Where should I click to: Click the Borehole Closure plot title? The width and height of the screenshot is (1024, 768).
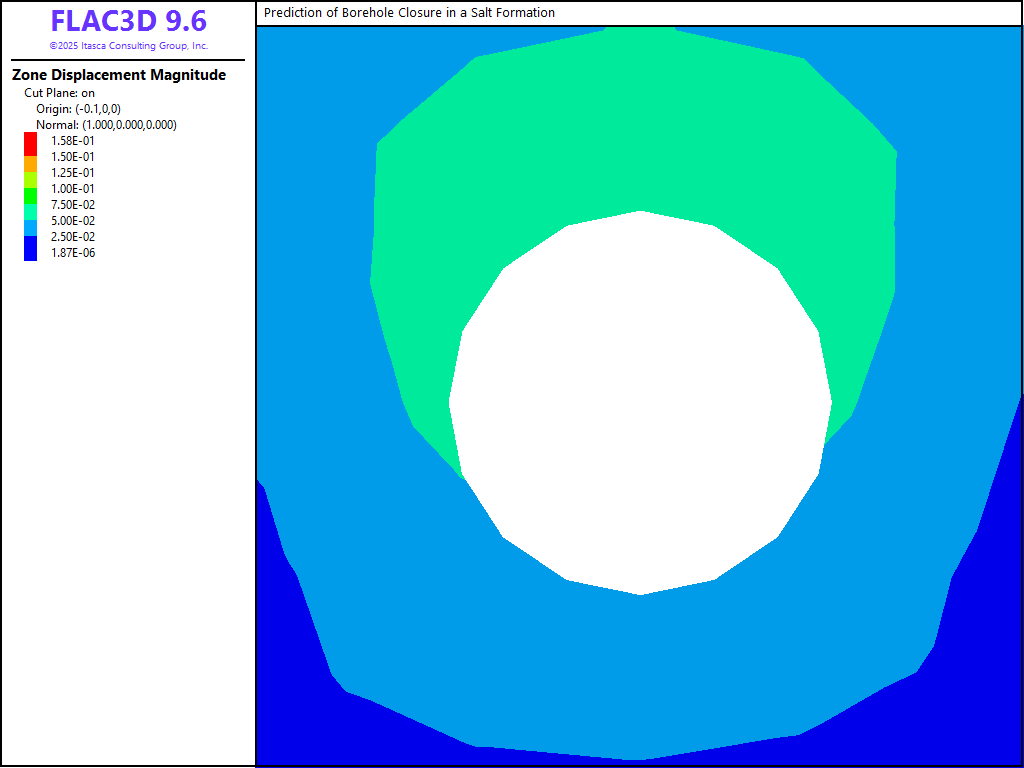(409, 13)
